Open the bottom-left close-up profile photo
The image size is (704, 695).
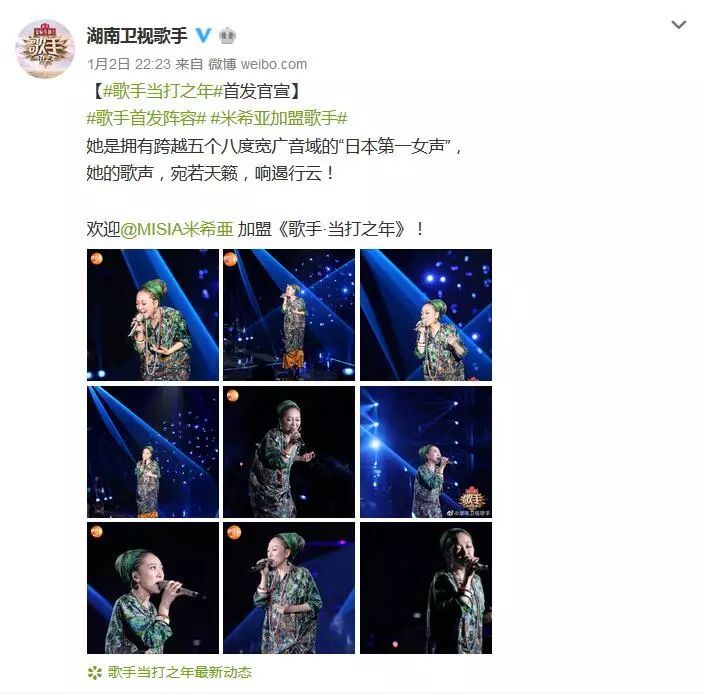(153, 588)
